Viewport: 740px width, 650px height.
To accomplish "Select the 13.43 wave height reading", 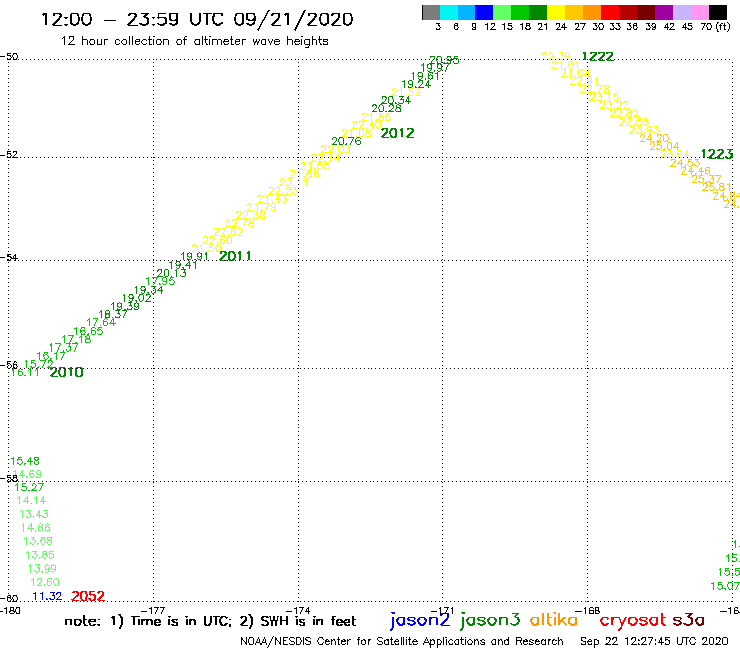I will tap(34, 514).
